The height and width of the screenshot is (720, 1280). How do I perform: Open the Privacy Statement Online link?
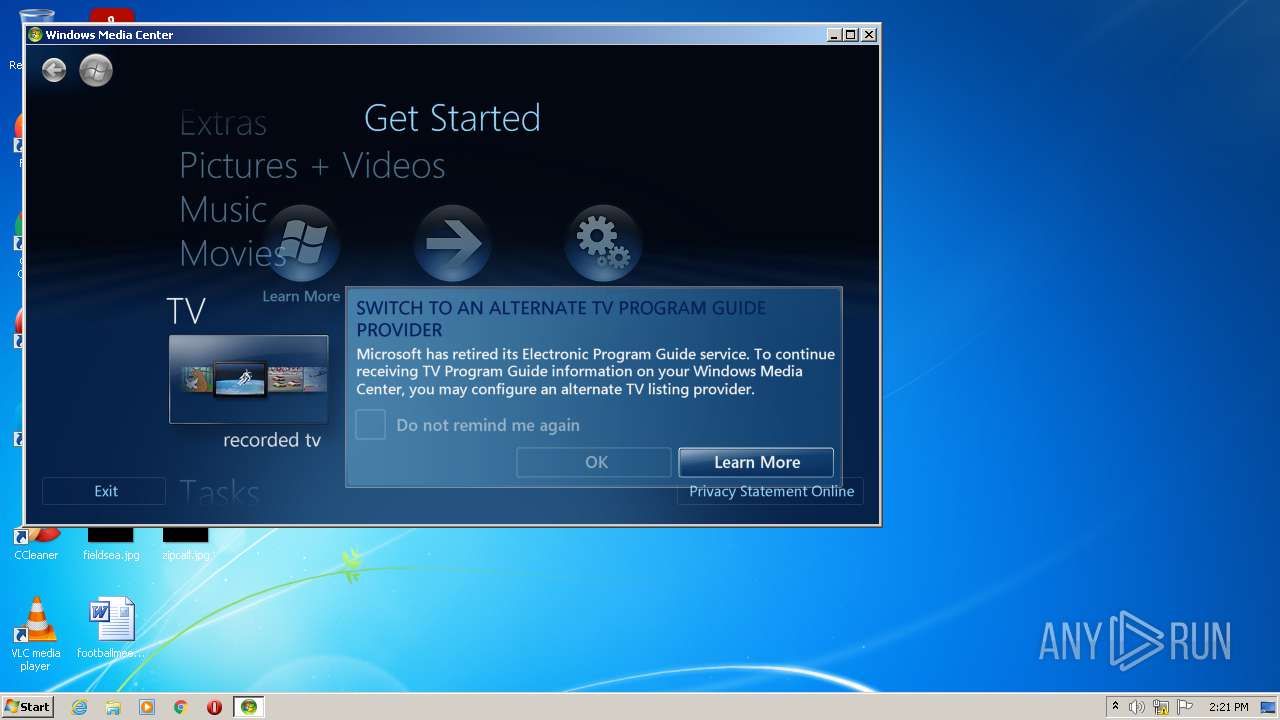pos(771,491)
